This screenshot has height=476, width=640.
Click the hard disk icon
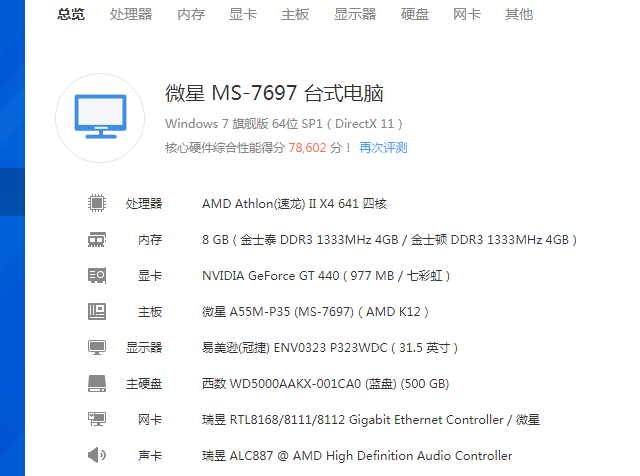(97, 383)
